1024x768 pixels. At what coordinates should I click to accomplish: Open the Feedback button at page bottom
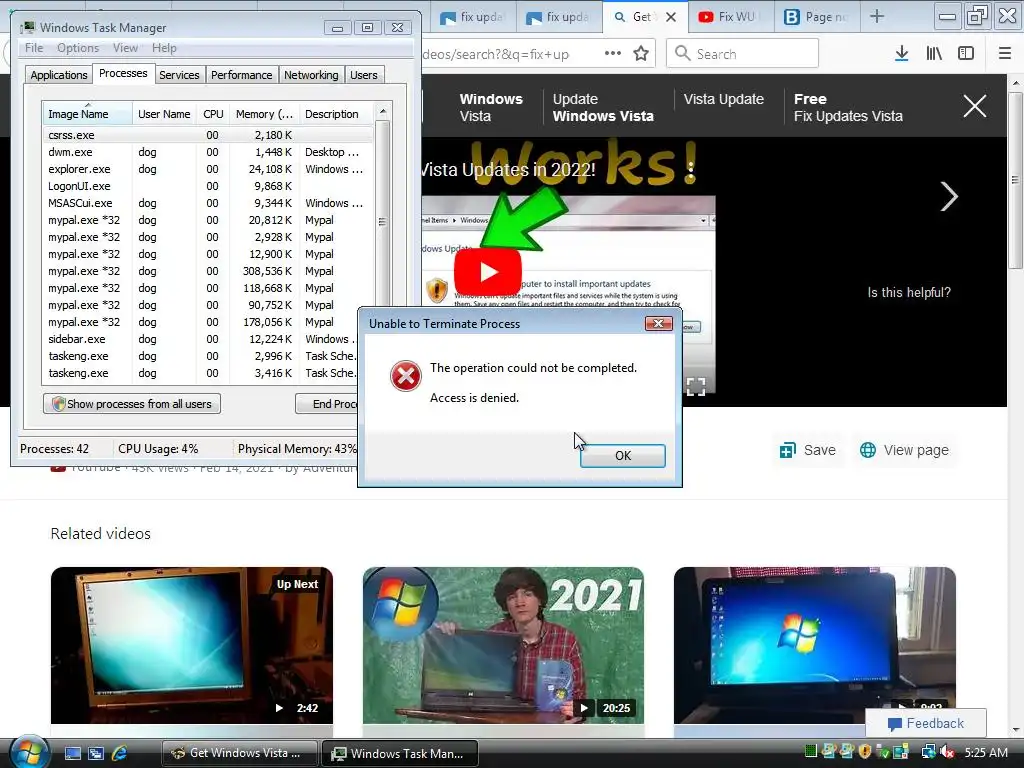tap(925, 723)
